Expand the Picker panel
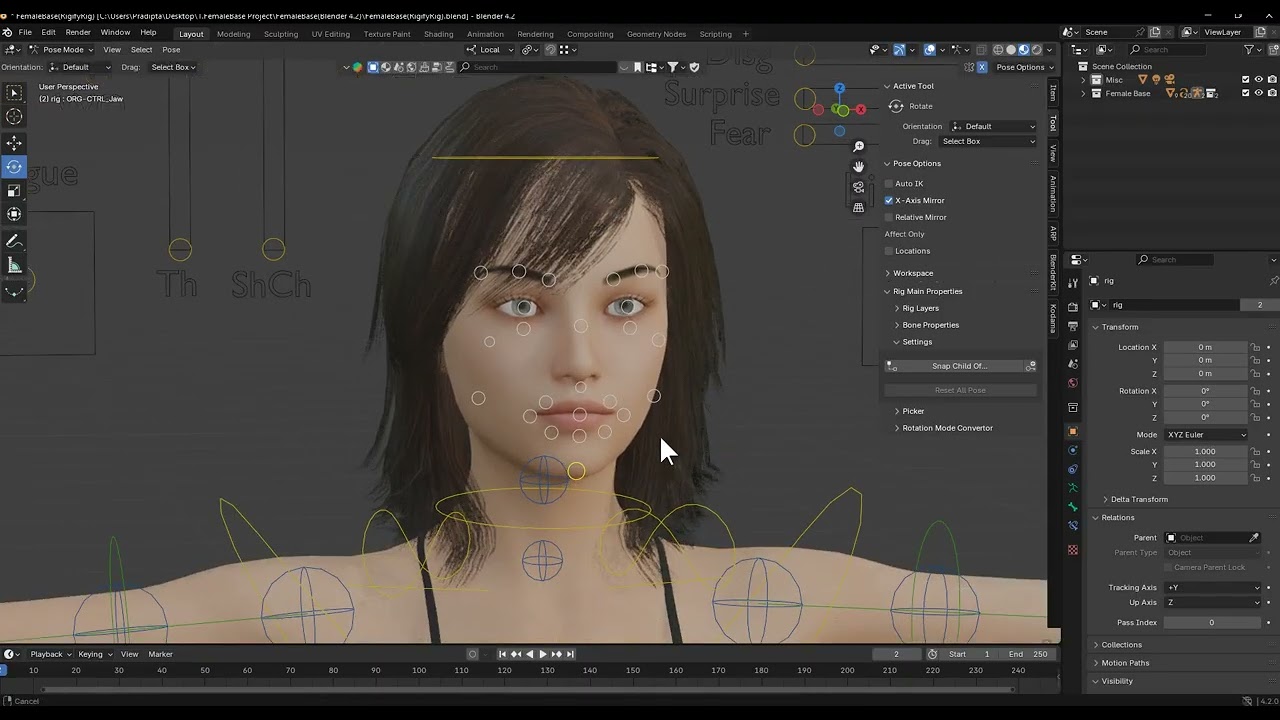Viewport: 1280px width, 720px height. pyautogui.click(x=912, y=411)
